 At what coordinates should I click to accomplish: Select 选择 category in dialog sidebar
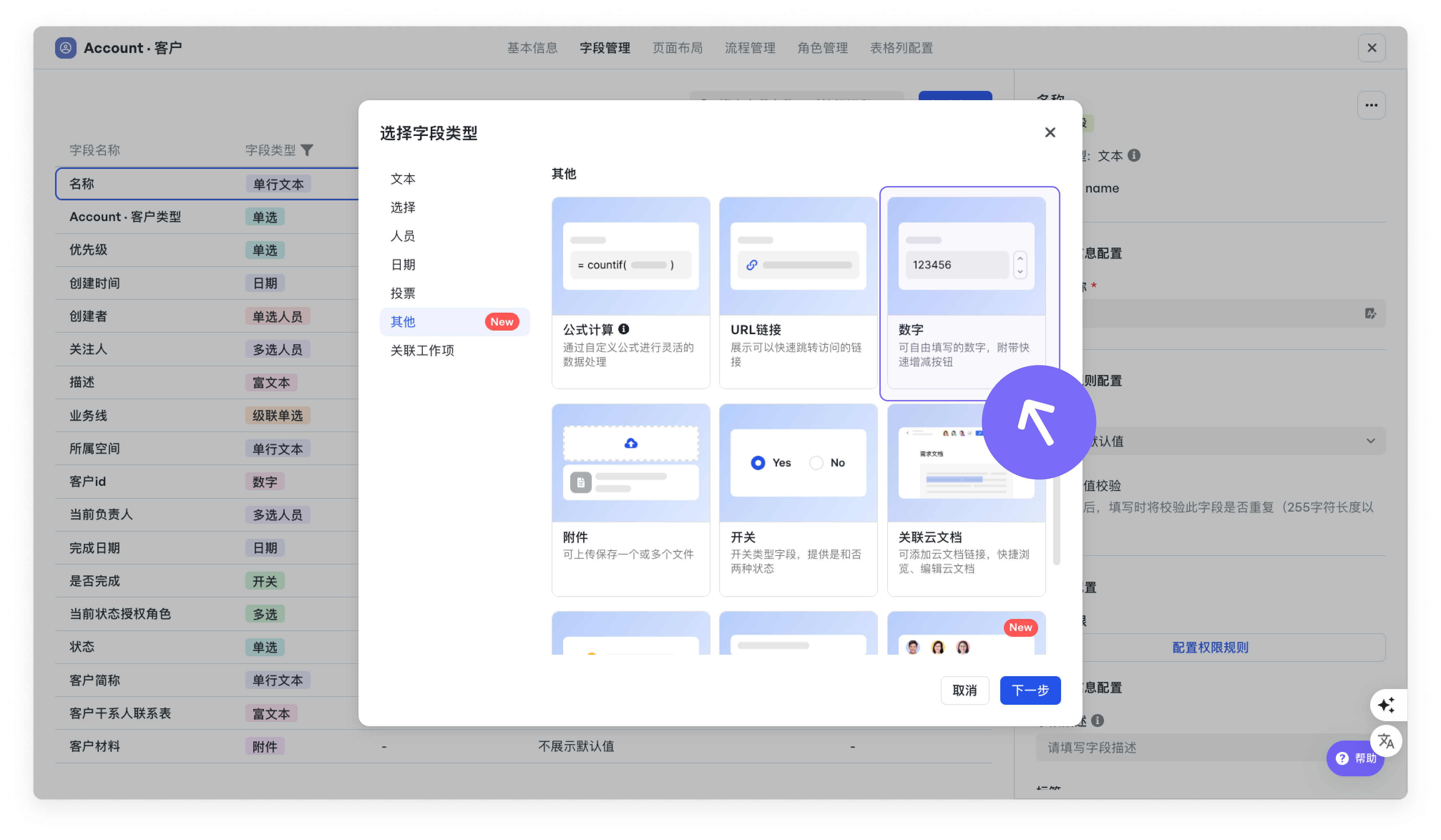tap(455, 207)
